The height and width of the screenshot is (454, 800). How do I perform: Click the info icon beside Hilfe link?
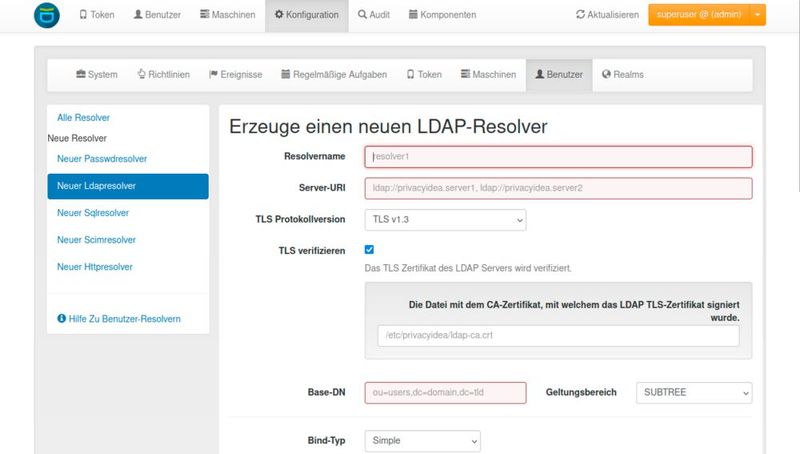point(62,318)
